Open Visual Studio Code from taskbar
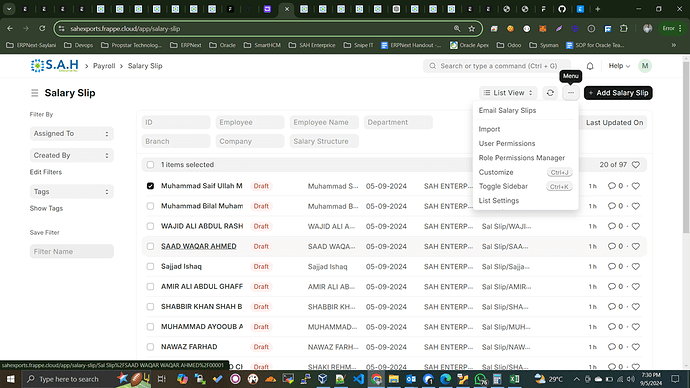This screenshot has height=388, width=690. point(359,379)
